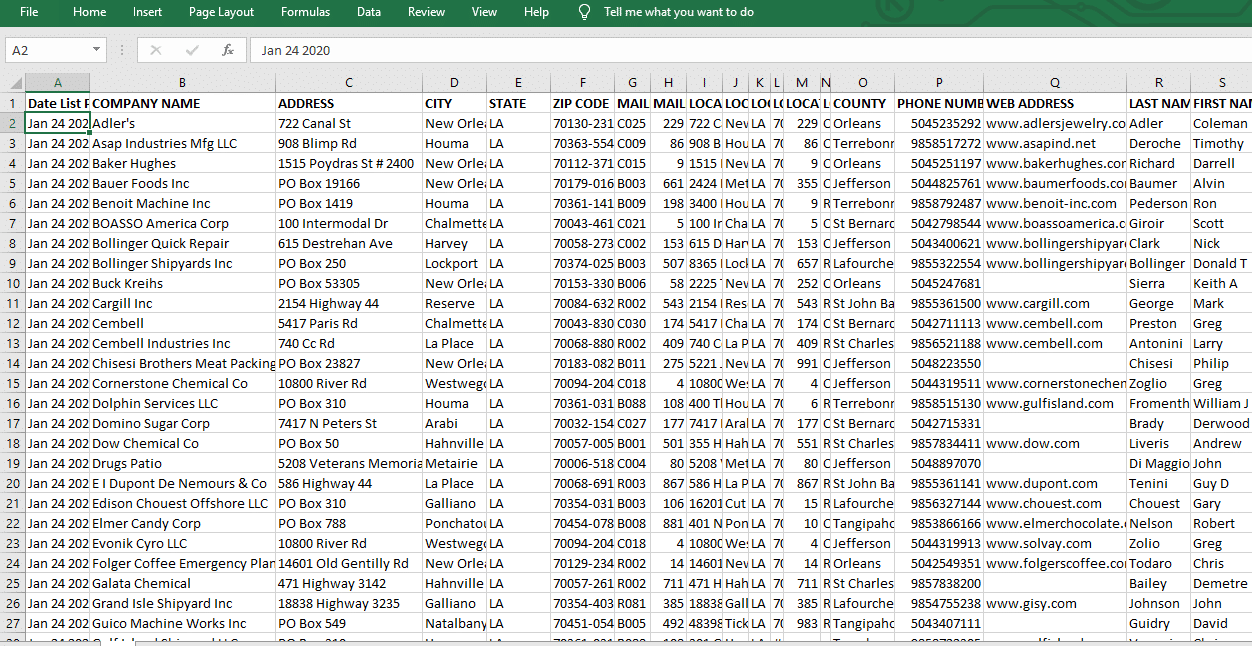Viewport: 1252px width, 646px height.
Task: Open the Insert ribbon tab
Action: pyautogui.click(x=147, y=12)
